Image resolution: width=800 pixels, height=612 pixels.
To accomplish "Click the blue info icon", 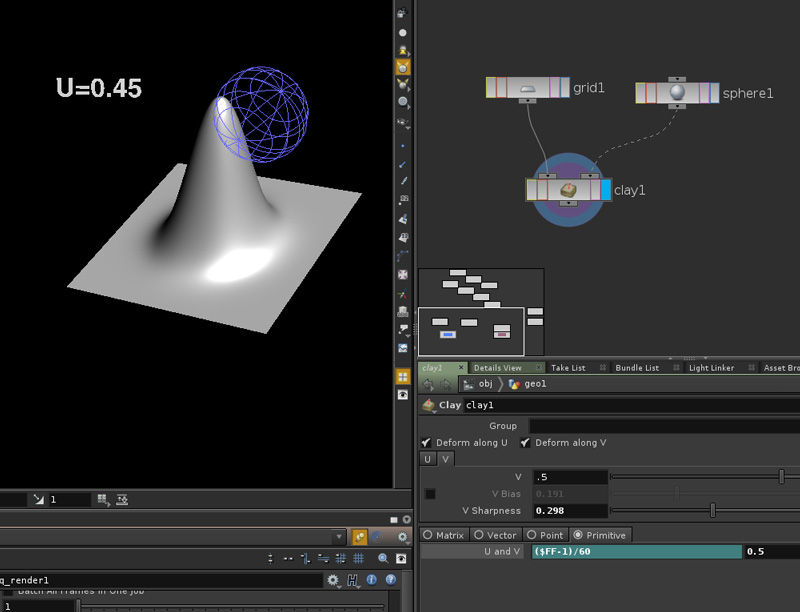I will pyautogui.click(x=371, y=579).
